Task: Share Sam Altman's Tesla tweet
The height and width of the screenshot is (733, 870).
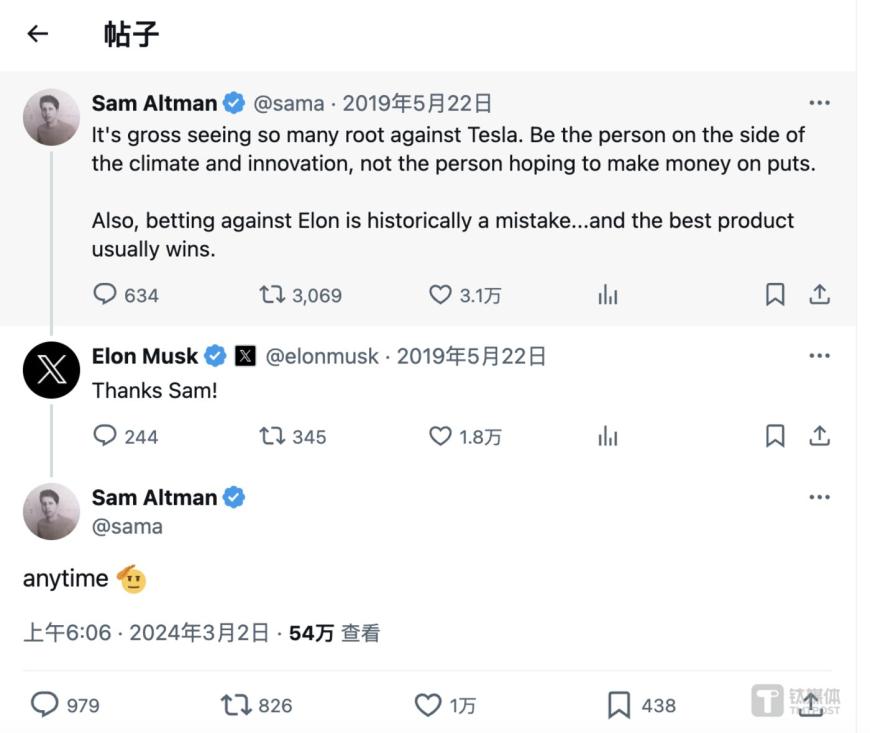Action: coord(819,294)
